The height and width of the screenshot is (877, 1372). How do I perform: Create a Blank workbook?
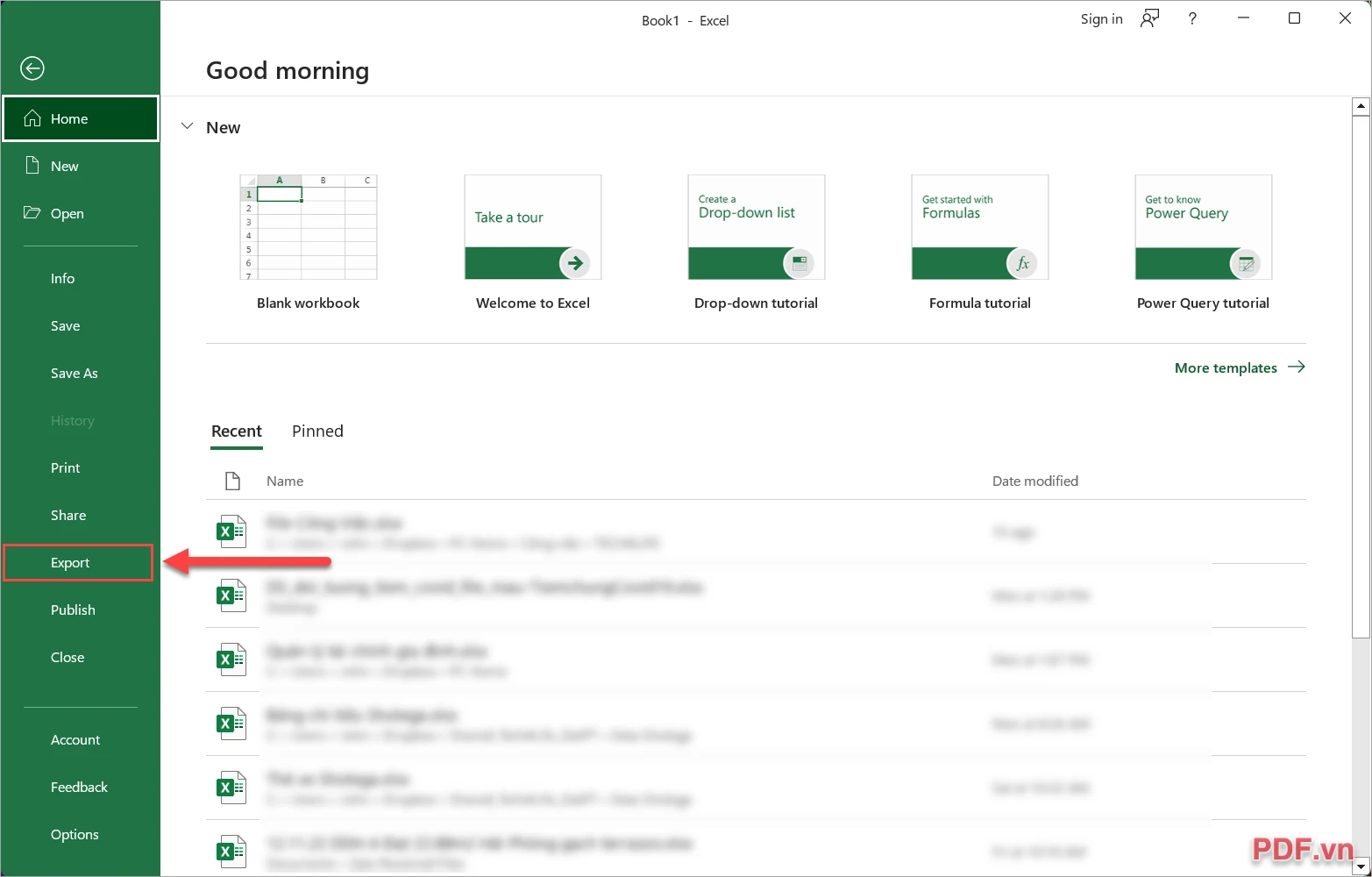[x=309, y=243]
